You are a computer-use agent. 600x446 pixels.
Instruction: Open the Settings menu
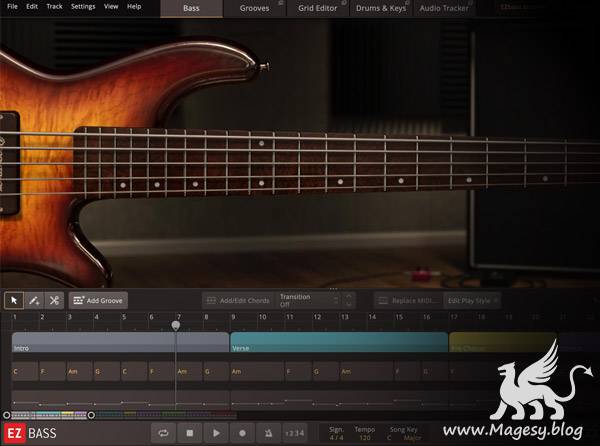pos(83,7)
